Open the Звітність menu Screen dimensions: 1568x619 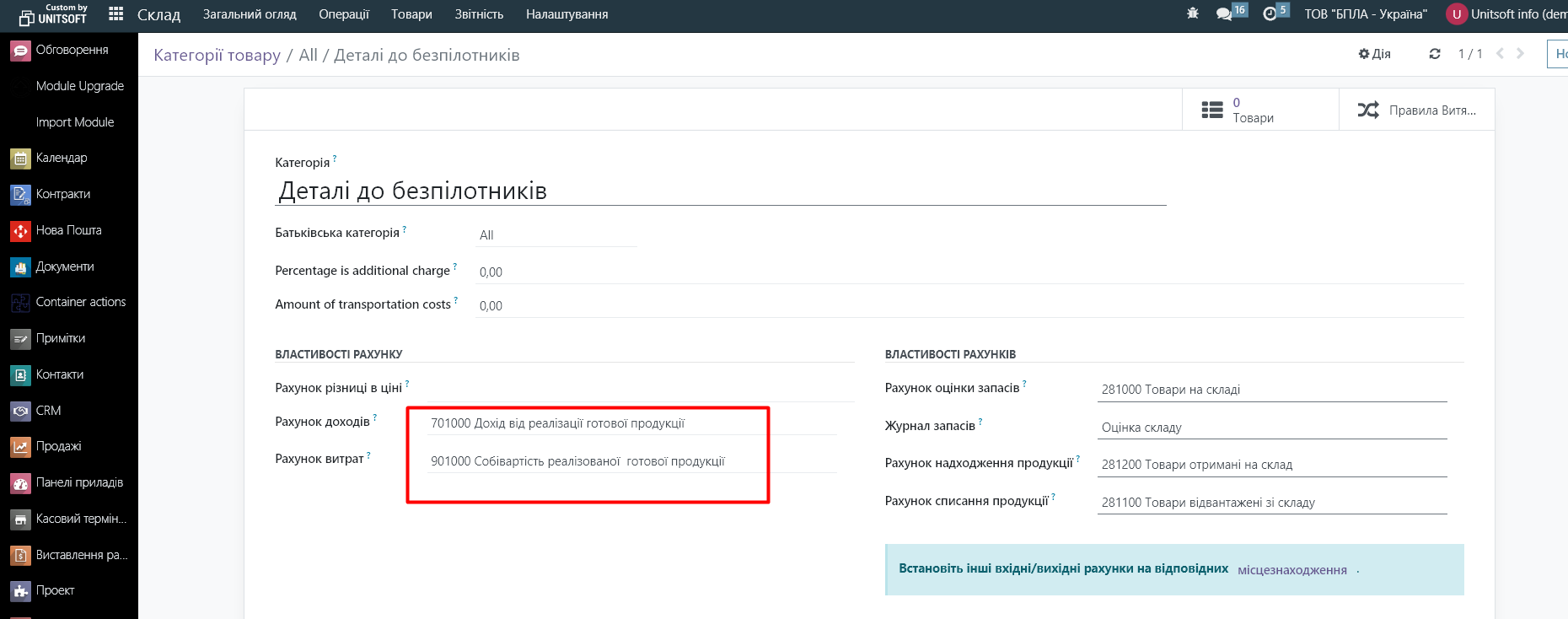click(479, 14)
